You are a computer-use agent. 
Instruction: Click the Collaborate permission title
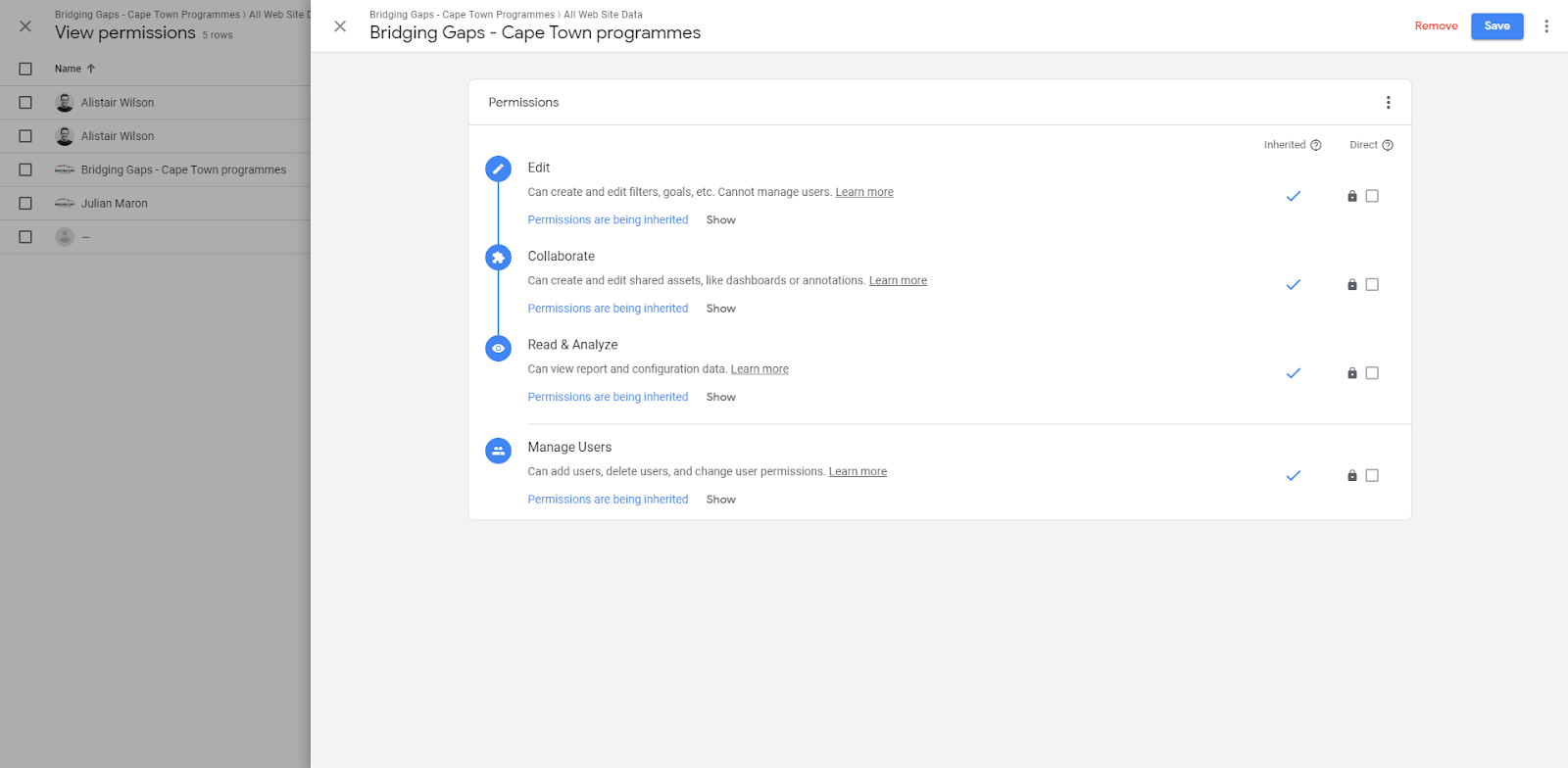(561, 257)
